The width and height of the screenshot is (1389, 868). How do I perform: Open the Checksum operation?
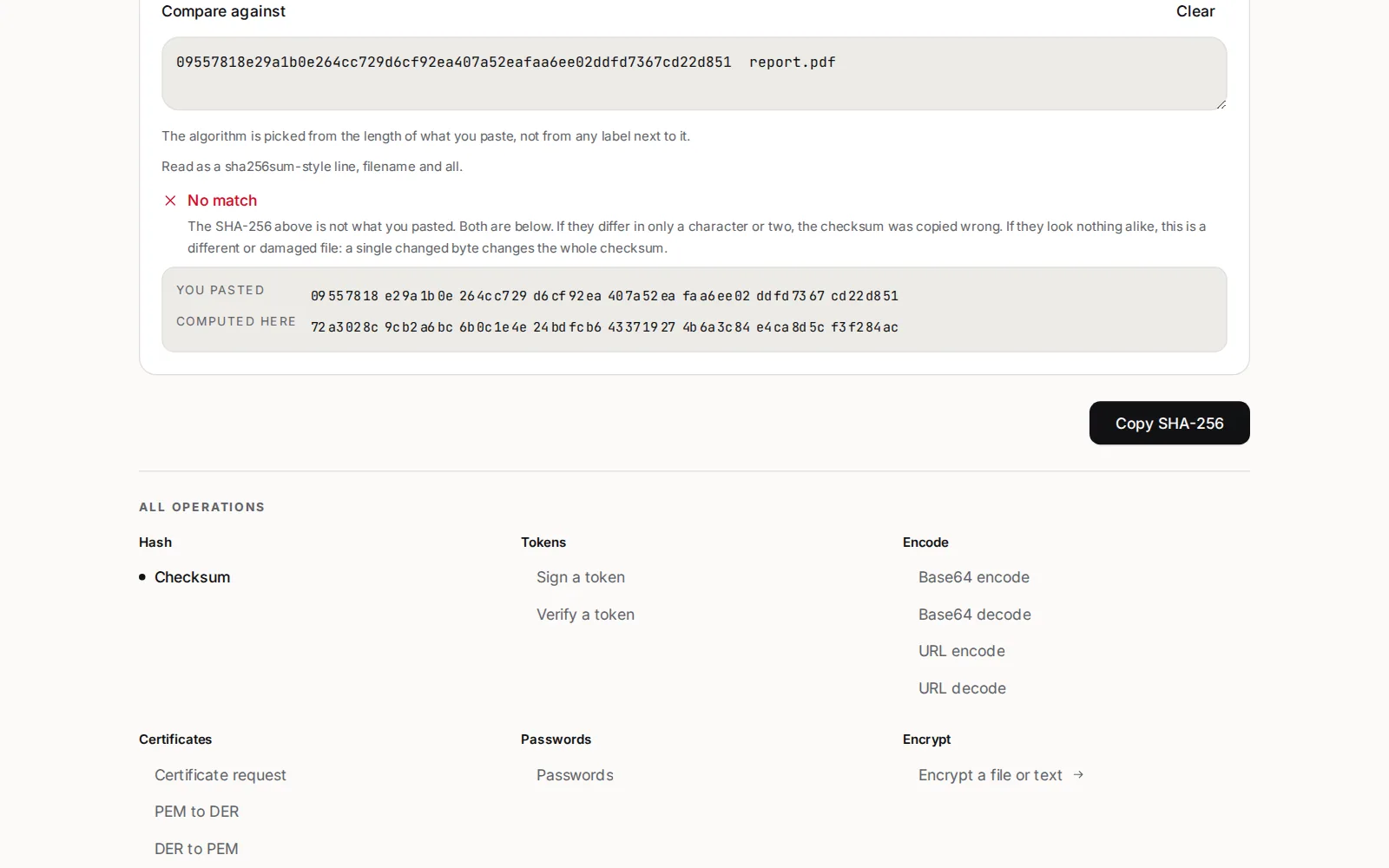pyautogui.click(x=192, y=577)
